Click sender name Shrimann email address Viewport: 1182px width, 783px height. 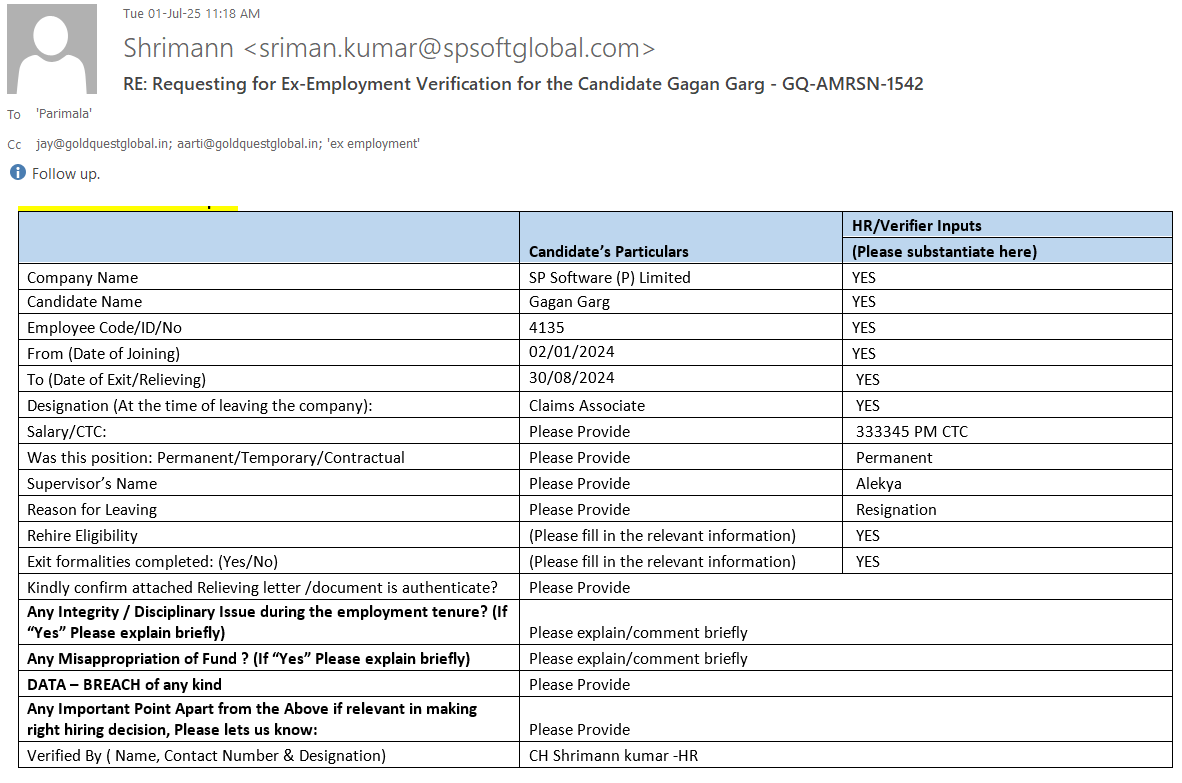(x=389, y=47)
